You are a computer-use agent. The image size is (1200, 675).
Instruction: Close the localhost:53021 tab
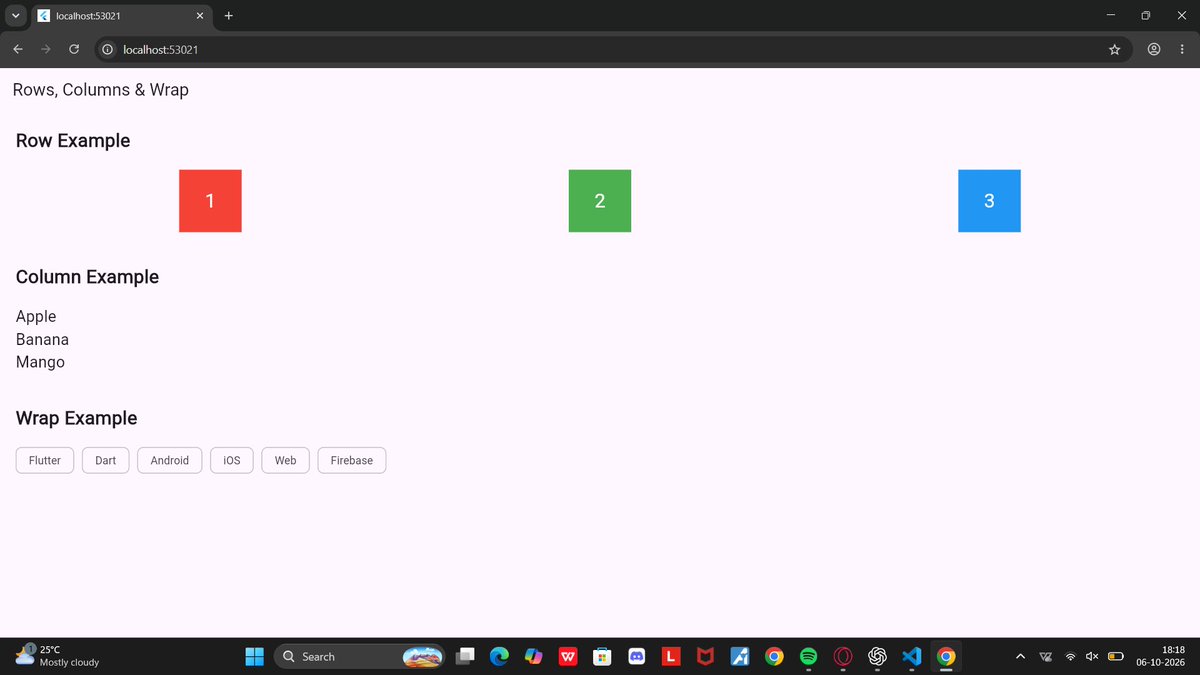point(199,16)
